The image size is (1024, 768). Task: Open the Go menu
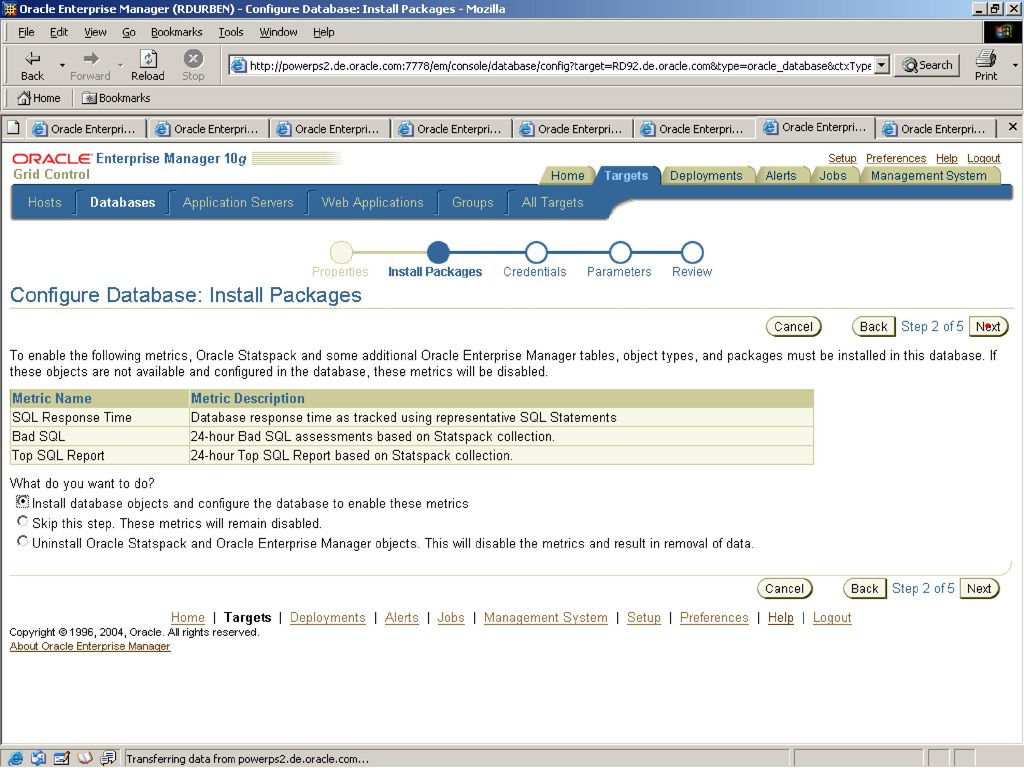[x=129, y=32]
